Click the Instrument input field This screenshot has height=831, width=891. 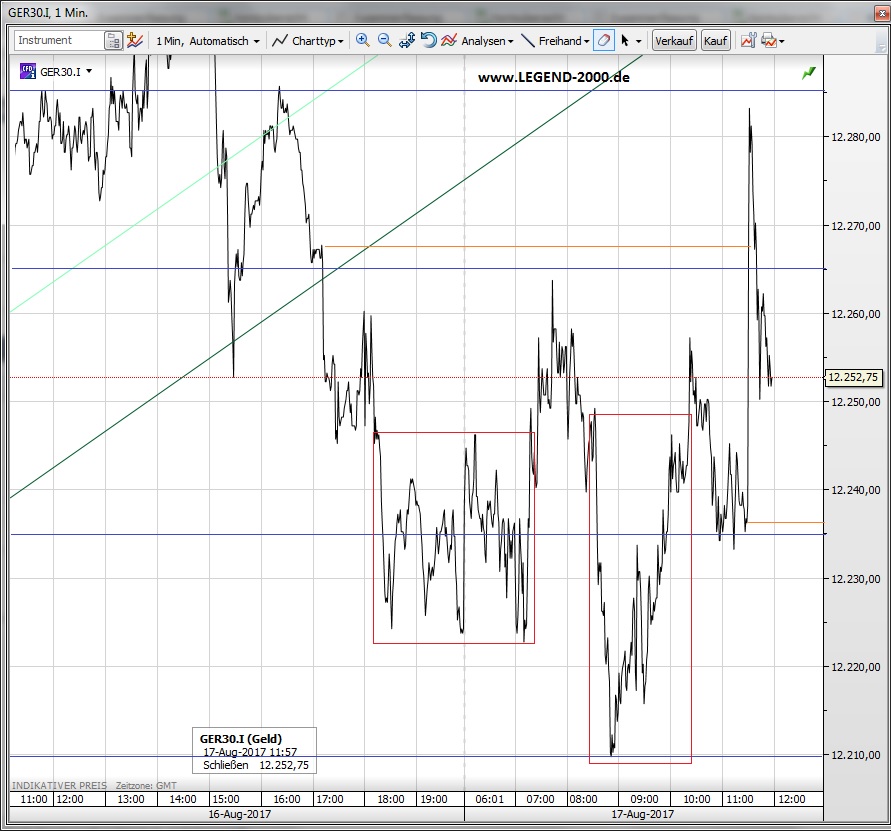(58, 41)
